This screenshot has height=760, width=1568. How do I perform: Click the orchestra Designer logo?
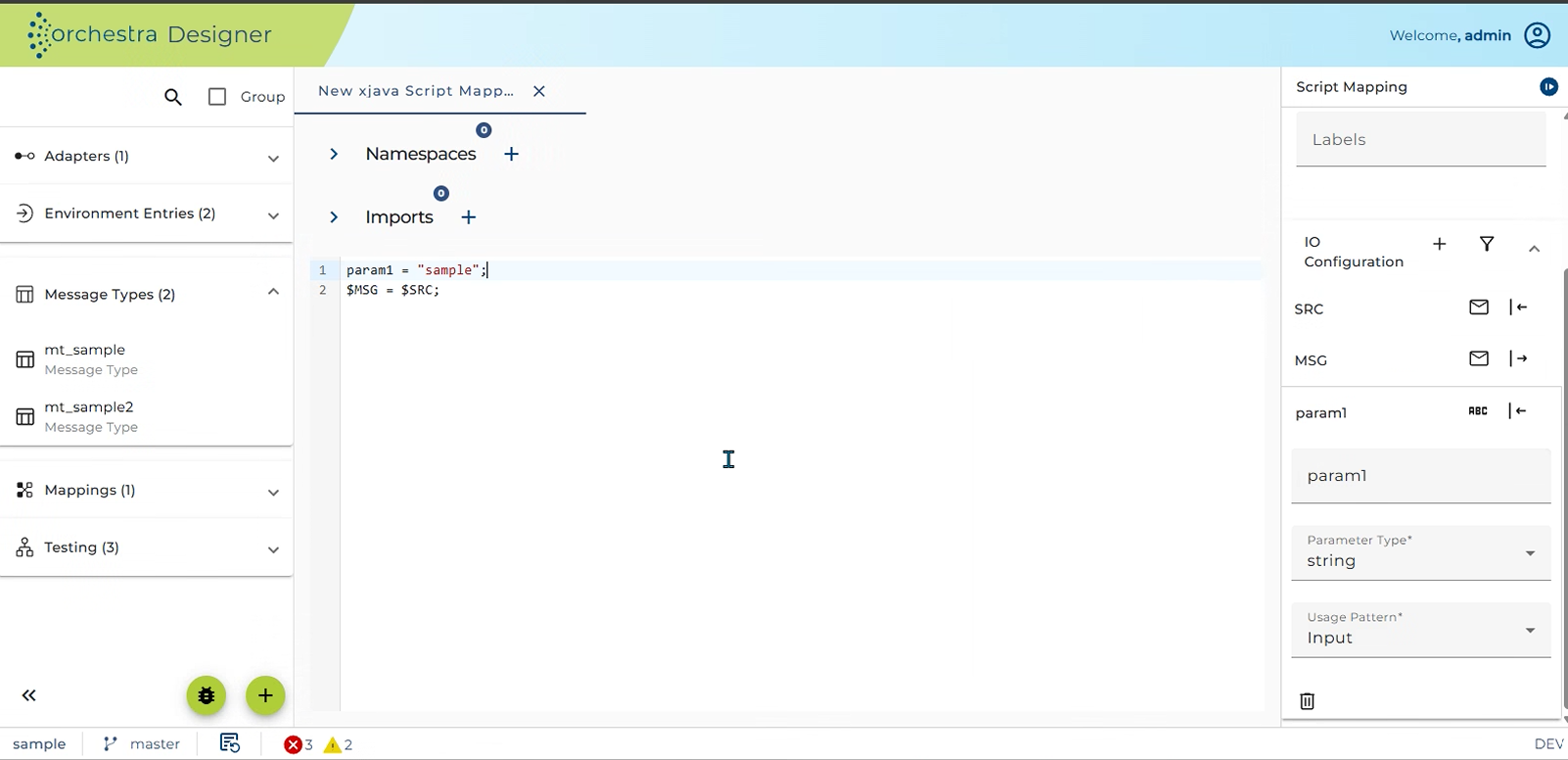tap(150, 35)
